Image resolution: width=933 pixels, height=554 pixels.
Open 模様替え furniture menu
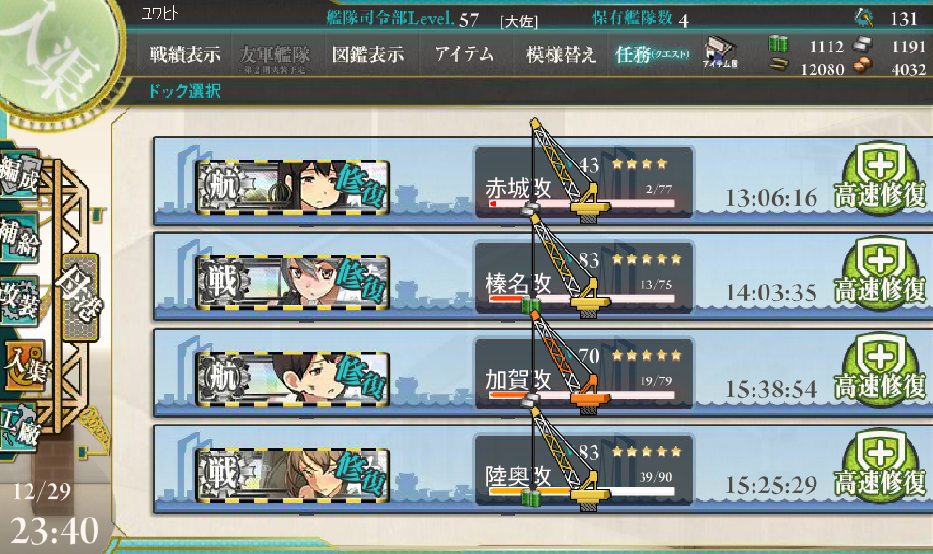[561, 55]
